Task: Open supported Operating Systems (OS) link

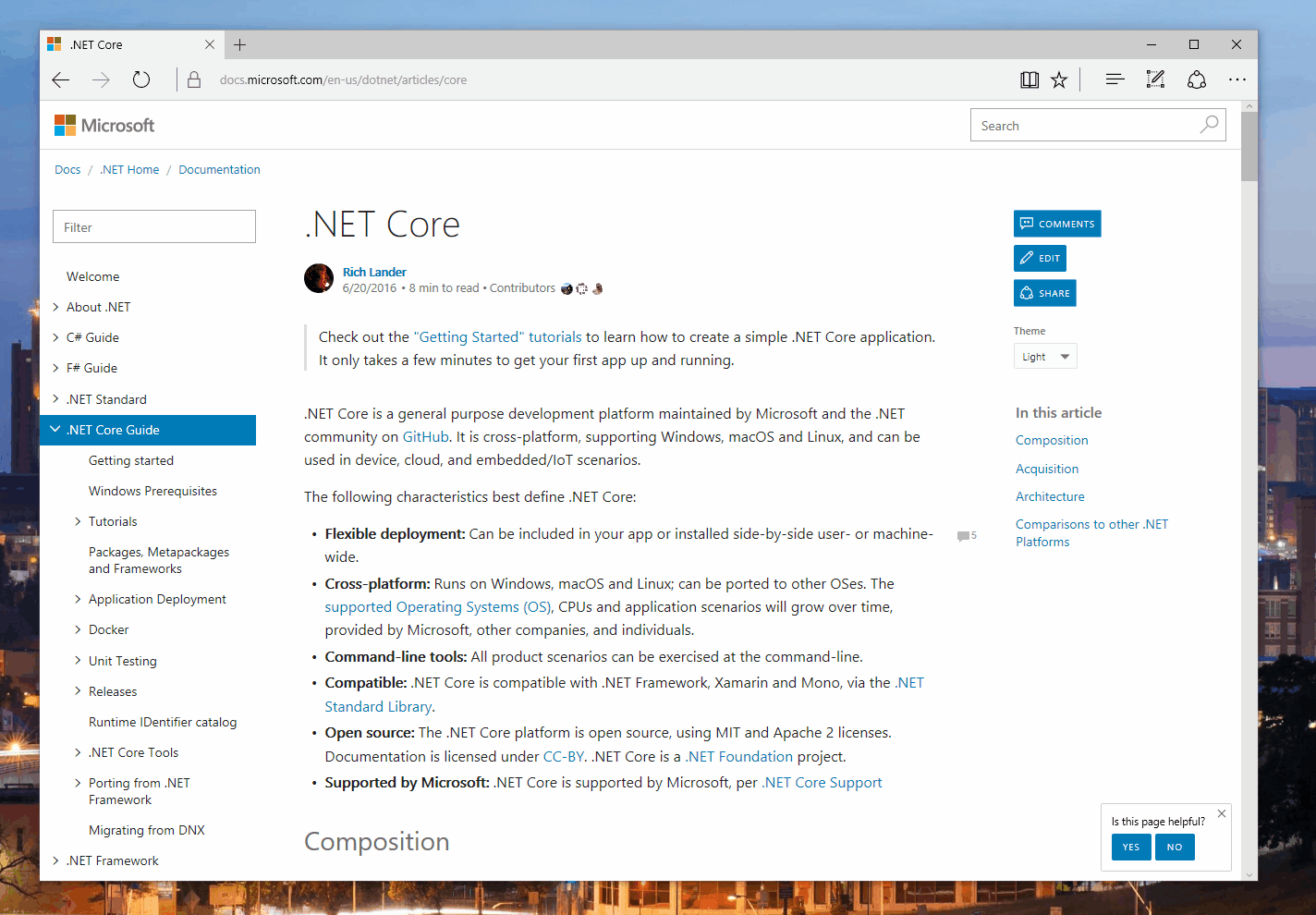Action: click(x=439, y=607)
